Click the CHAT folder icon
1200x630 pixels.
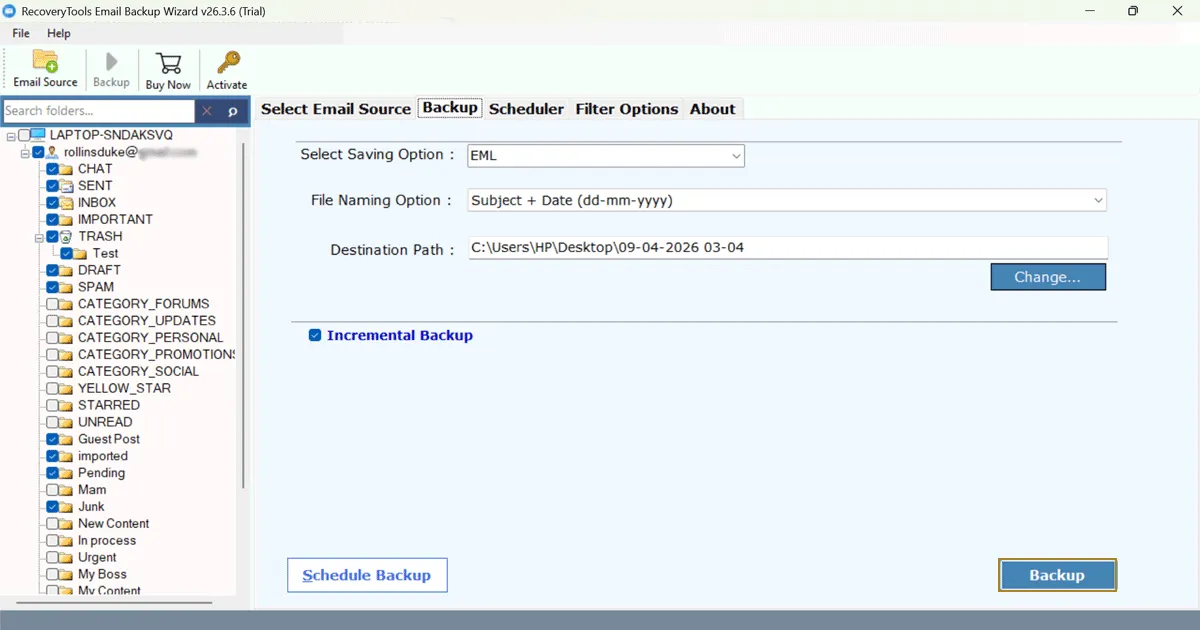[x=67, y=169]
